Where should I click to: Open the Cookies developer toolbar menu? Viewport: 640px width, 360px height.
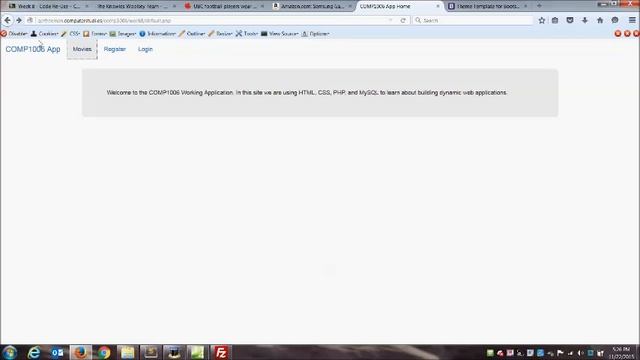click(x=44, y=33)
